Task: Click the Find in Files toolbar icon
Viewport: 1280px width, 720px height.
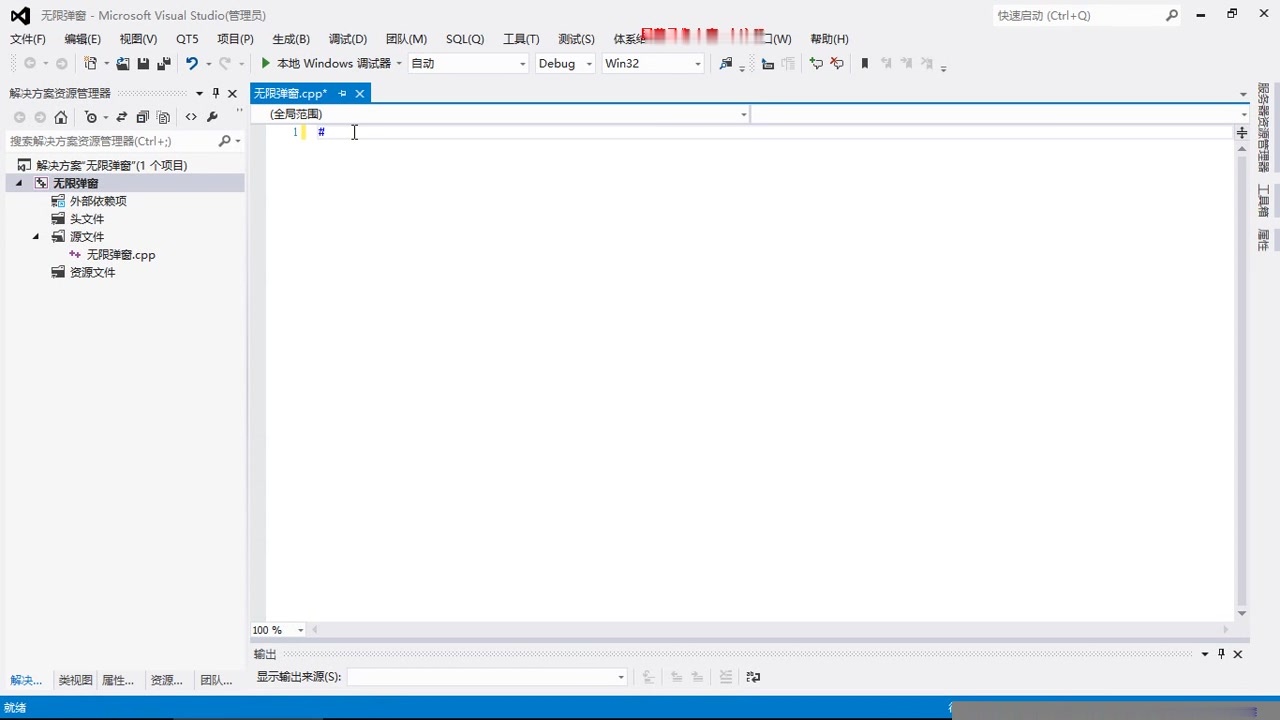Action: coord(726,63)
